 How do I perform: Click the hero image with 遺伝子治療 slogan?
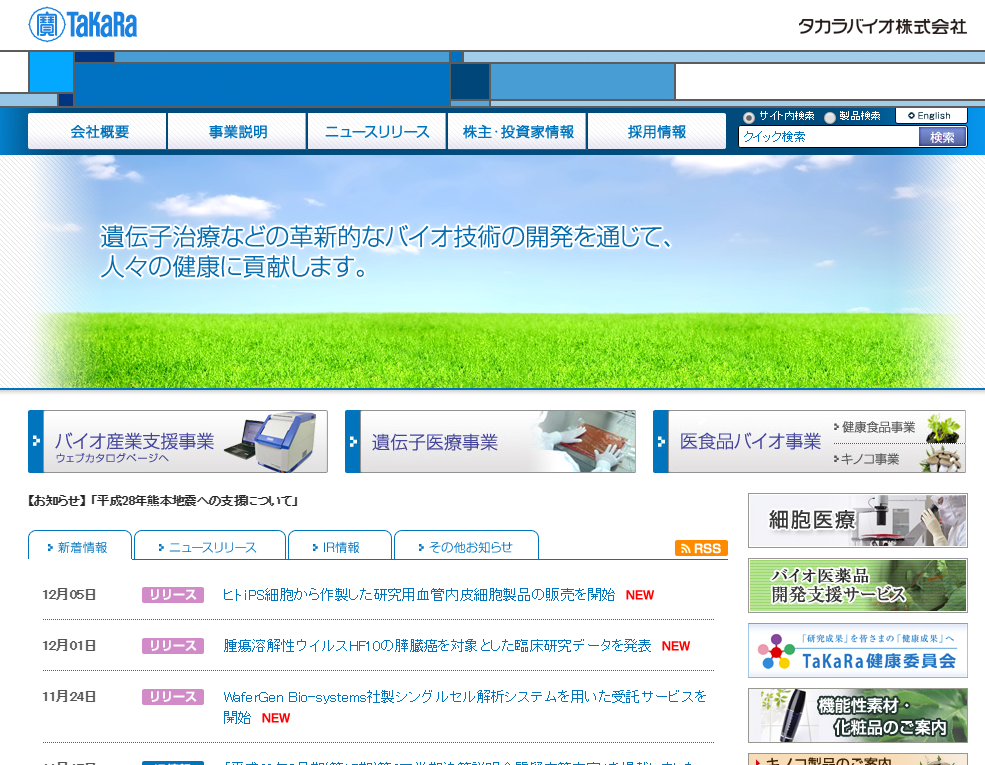coord(492,271)
